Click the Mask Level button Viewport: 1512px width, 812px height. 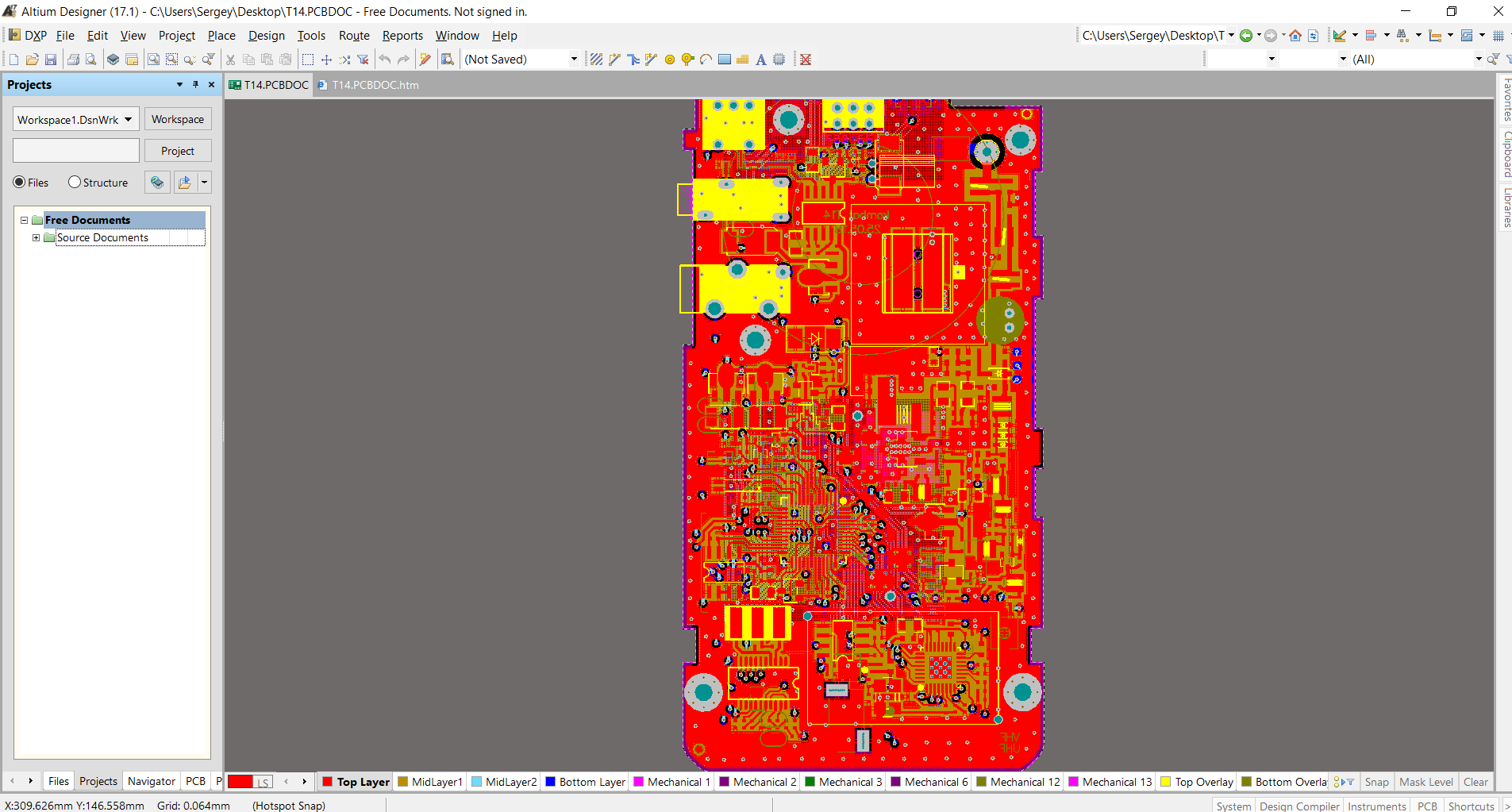coord(1425,782)
